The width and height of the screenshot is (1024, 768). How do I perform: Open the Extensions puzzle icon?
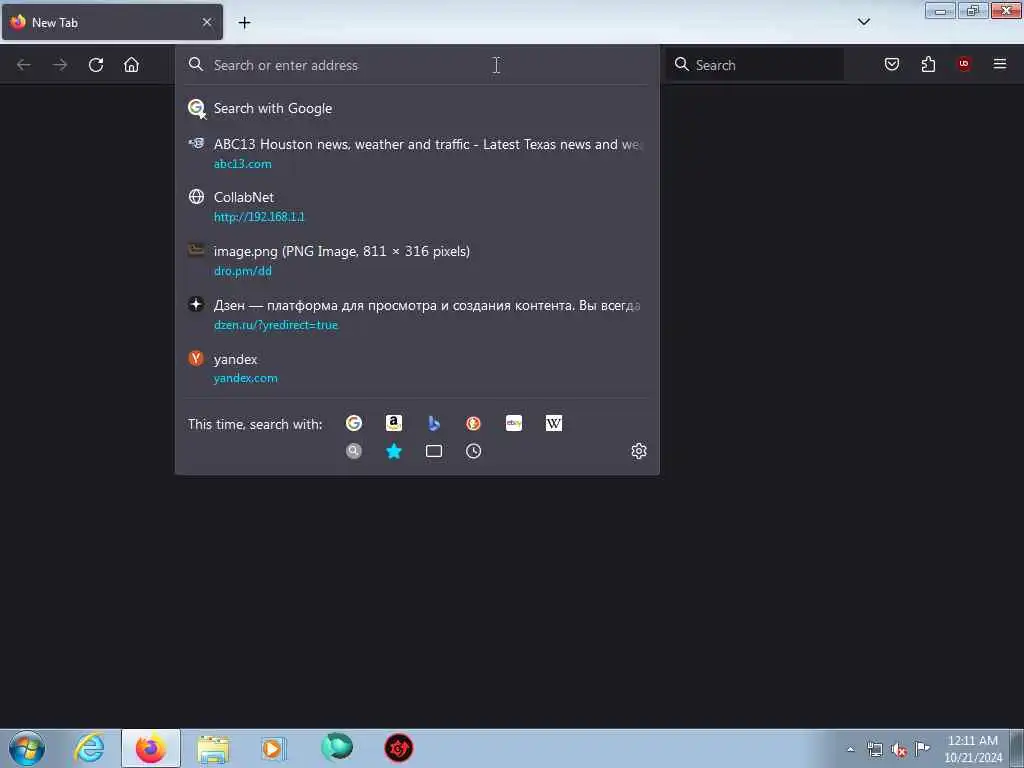(928, 64)
